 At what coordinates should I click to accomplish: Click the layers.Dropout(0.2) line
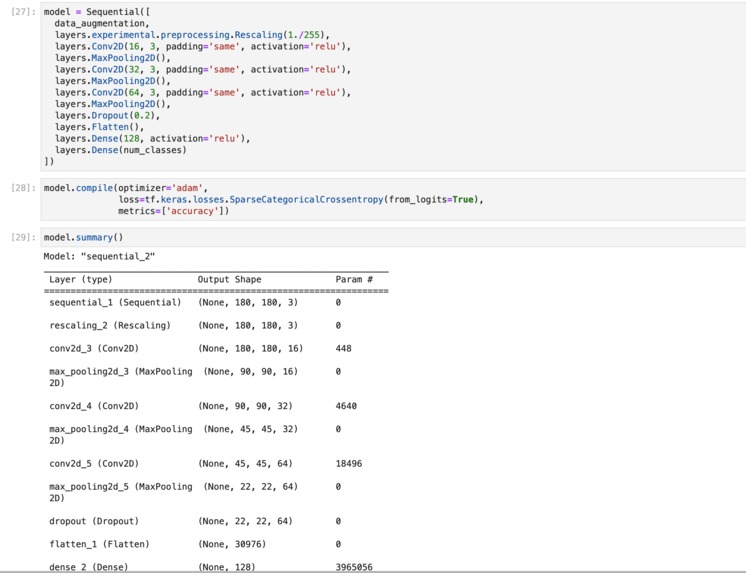click(x=107, y=116)
